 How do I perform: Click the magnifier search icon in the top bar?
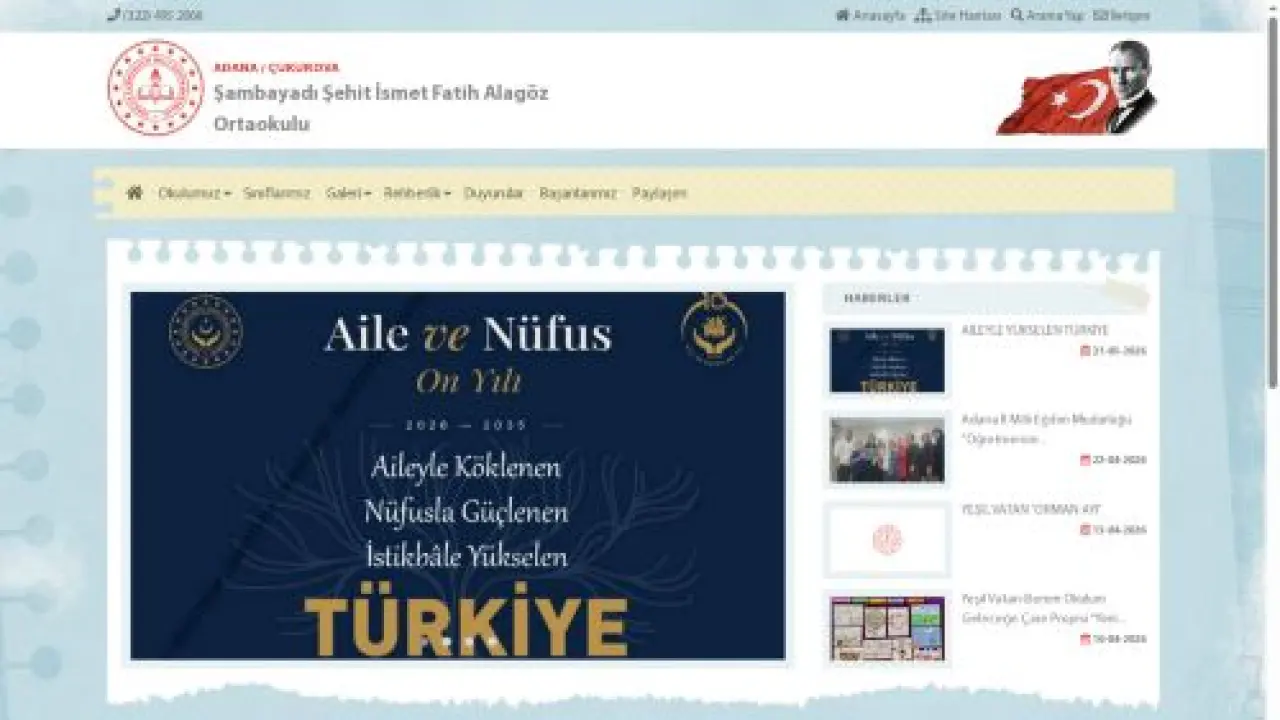[x=1017, y=16]
